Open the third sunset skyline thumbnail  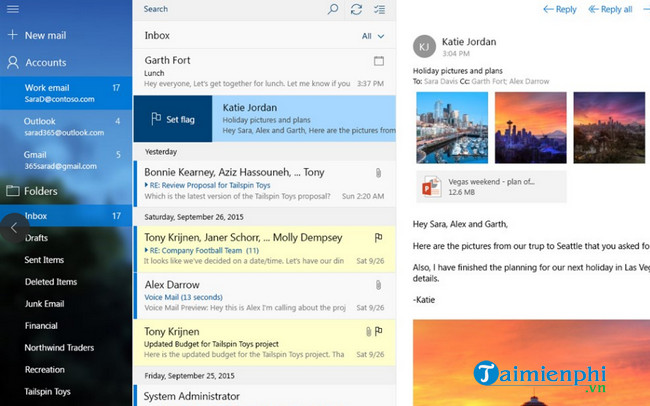[609, 127]
